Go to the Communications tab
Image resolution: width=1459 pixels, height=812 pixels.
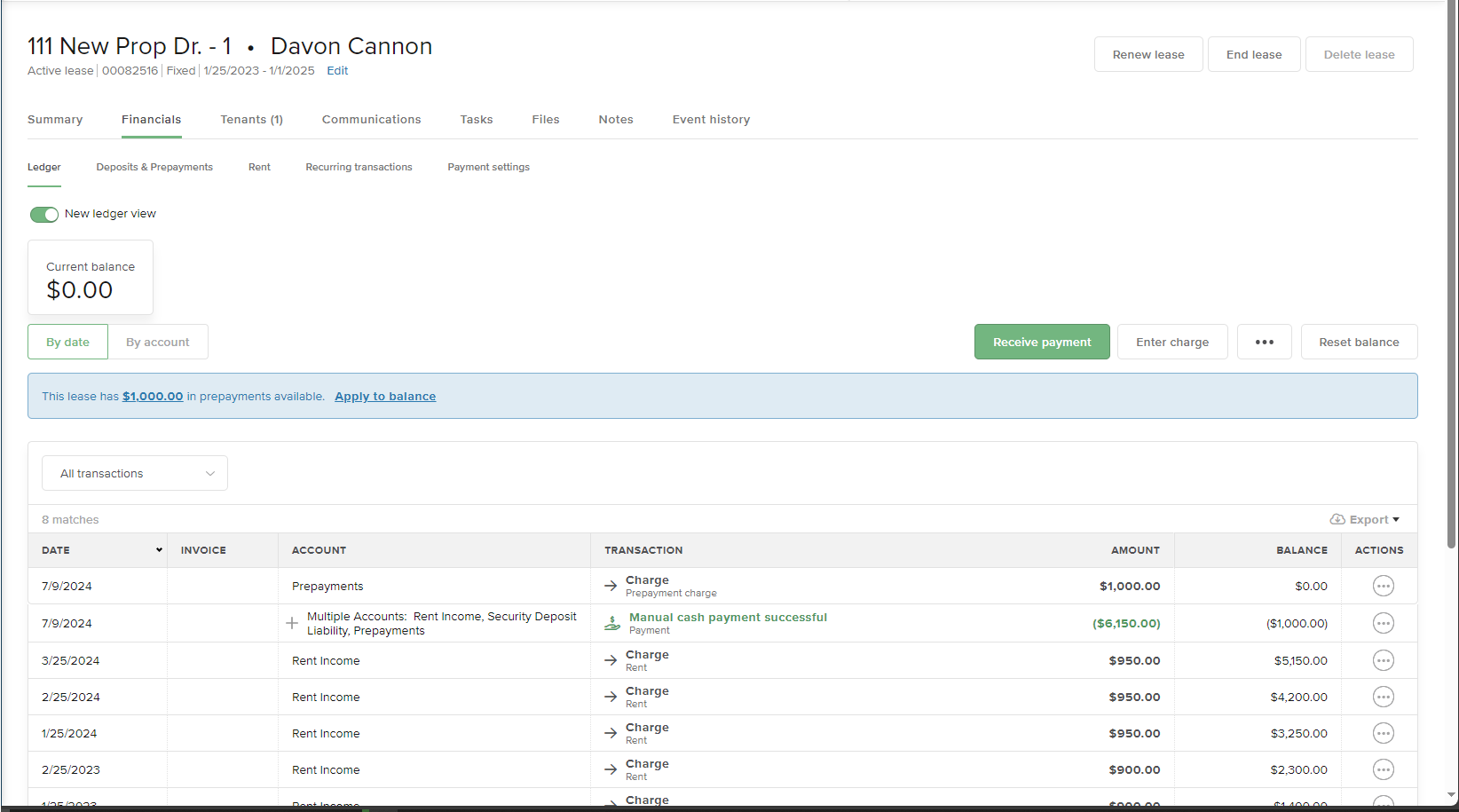pyautogui.click(x=372, y=119)
